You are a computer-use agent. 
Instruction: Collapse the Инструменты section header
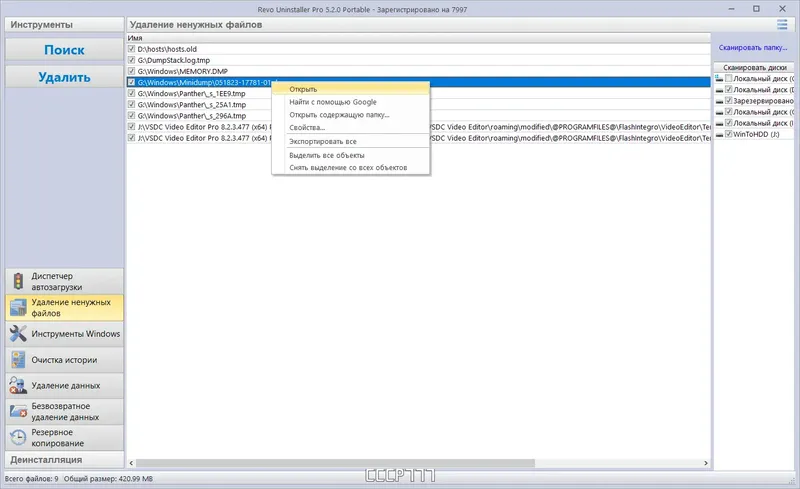(x=64, y=25)
